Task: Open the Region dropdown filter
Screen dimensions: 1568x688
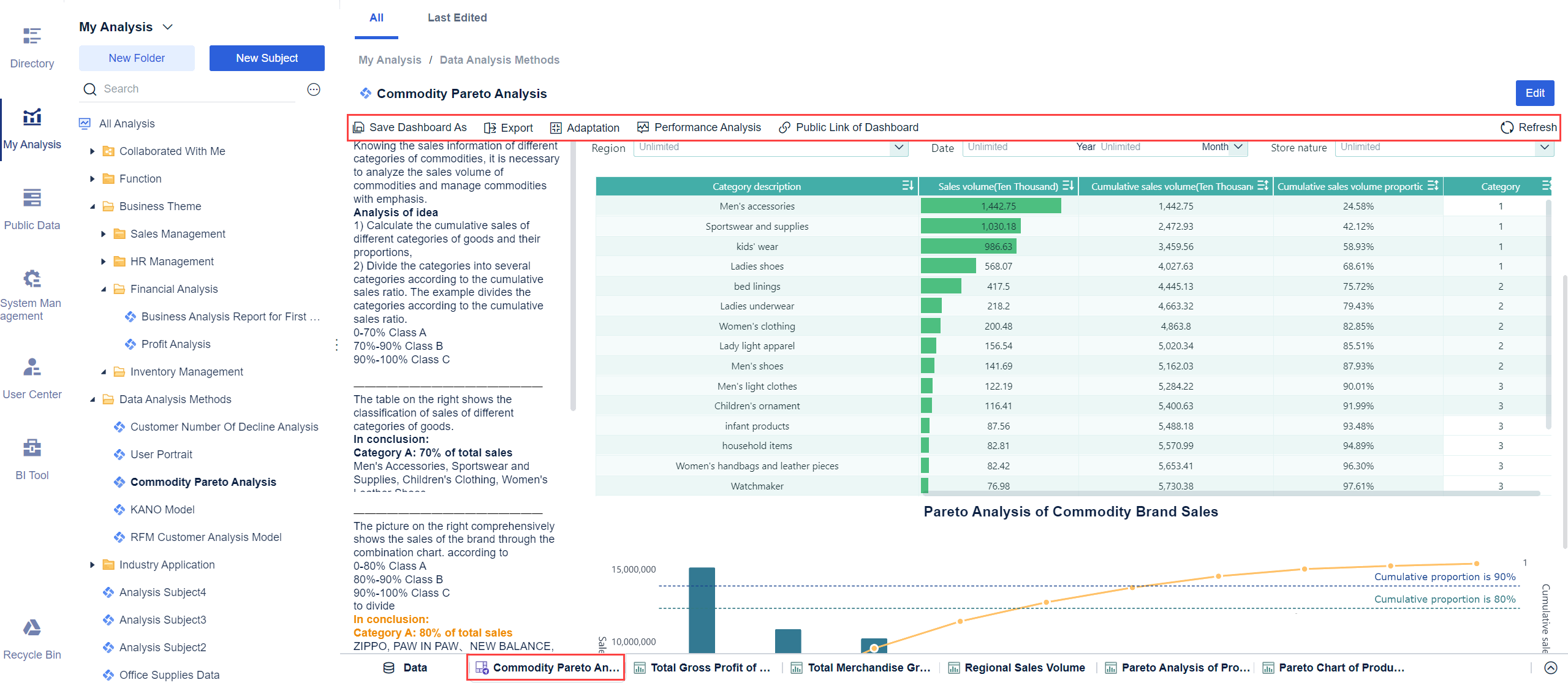Action: [x=898, y=147]
